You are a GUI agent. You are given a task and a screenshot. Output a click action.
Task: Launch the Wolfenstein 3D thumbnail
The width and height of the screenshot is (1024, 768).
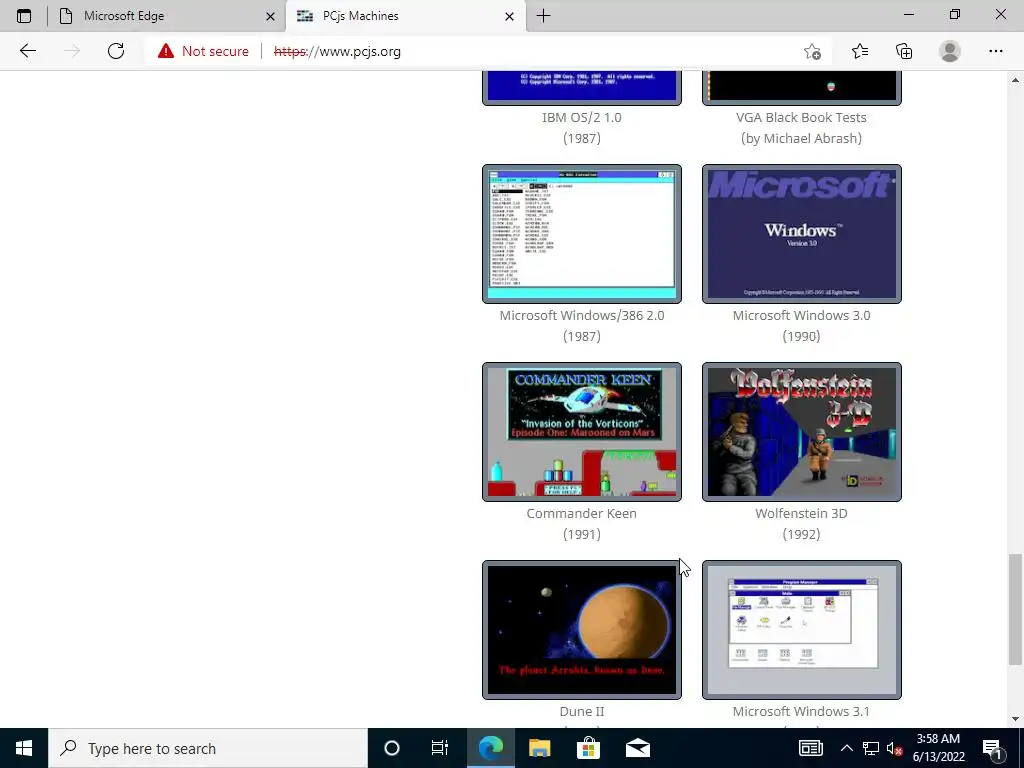tap(801, 432)
